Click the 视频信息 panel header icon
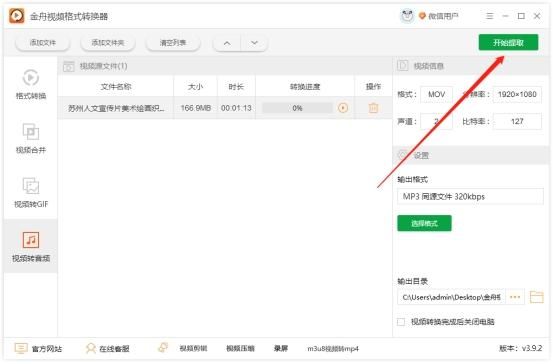Screen dimensions: 553x364 coord(403,66)
